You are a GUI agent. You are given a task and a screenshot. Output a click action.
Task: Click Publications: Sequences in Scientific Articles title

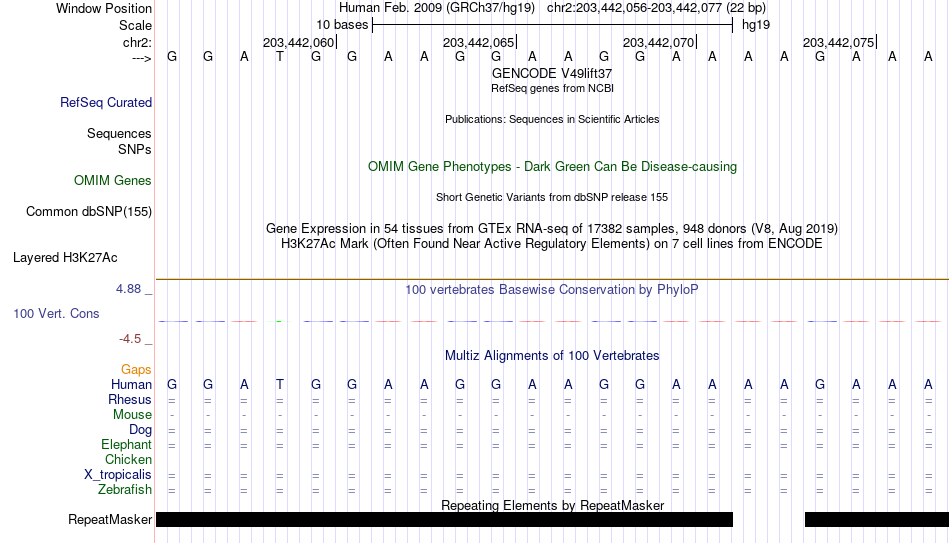(x=552, y=119)
